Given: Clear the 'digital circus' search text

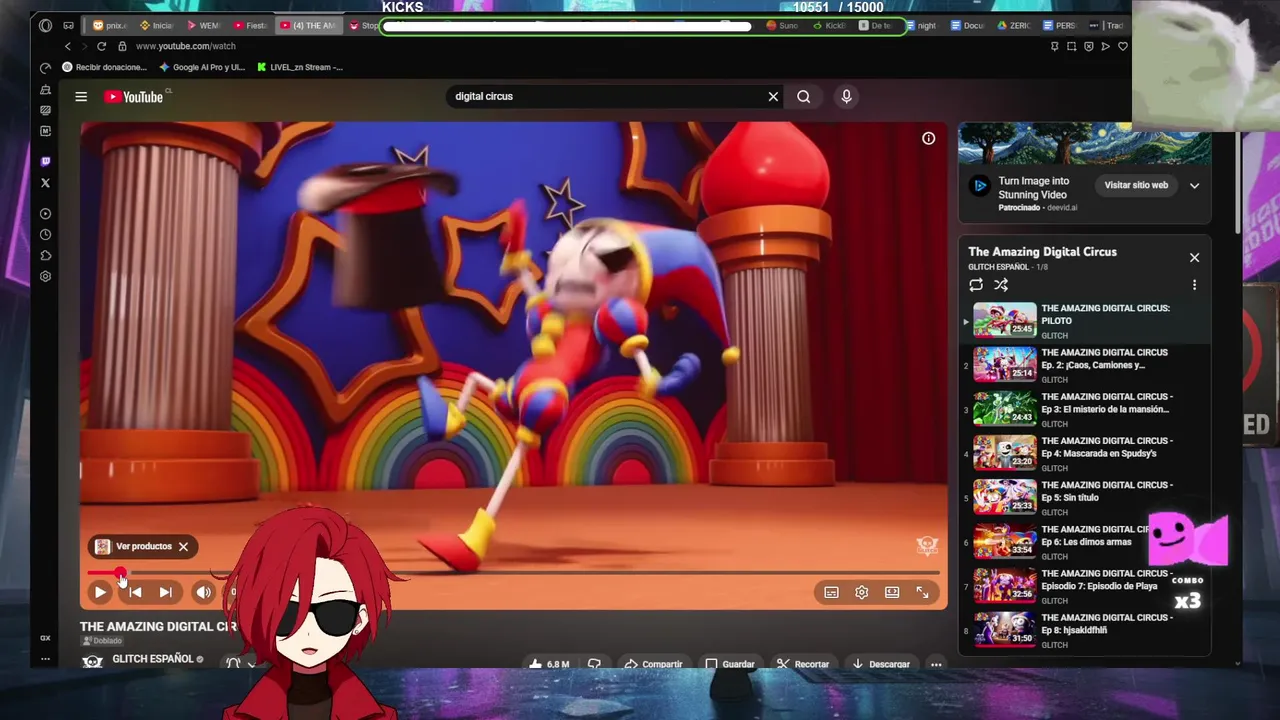Looking at the screenshot, I should [773, 97].
